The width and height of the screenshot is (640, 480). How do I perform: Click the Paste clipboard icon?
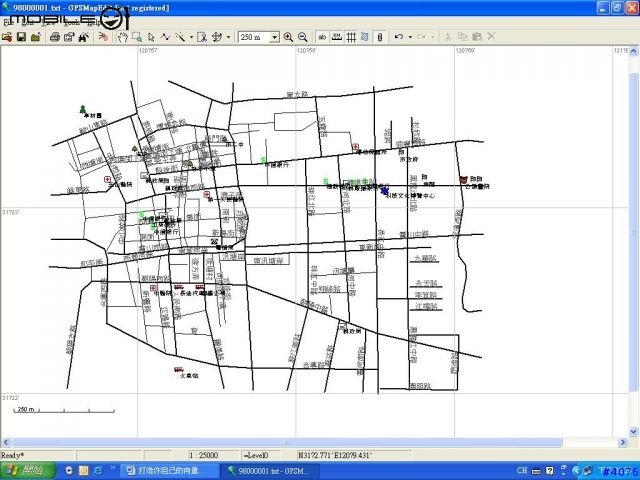(x=476, y=37)
